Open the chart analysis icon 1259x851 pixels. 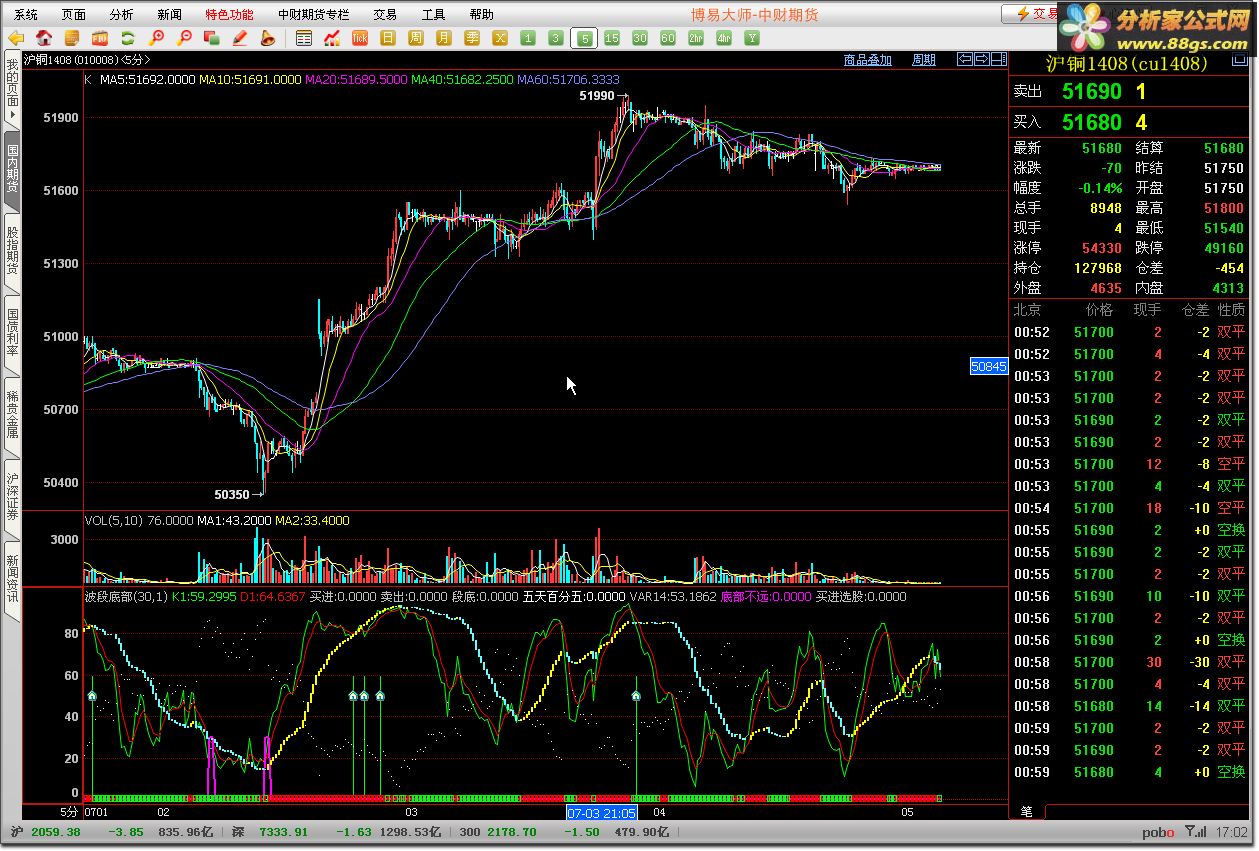332,38
